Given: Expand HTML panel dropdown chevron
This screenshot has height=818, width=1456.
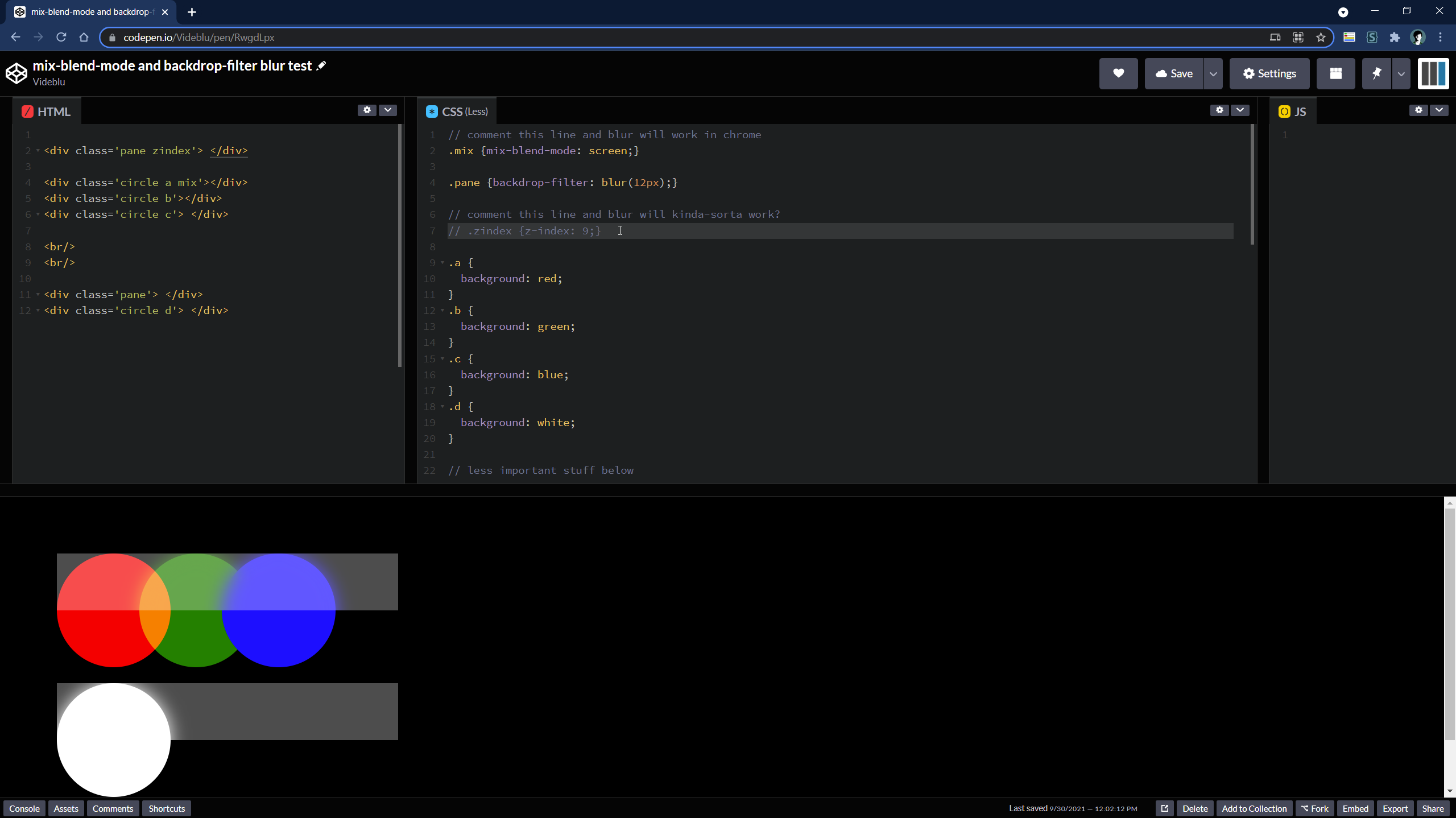Looking at the screenshot, I should 388,110.
